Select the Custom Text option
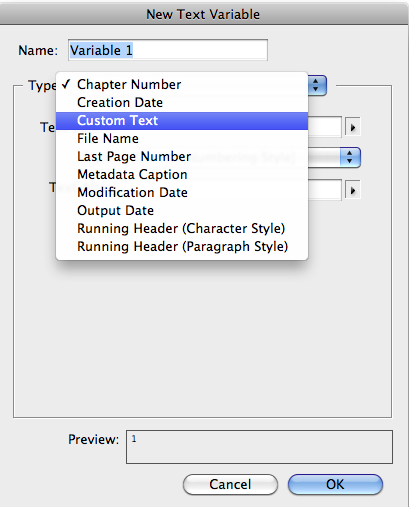 182,121
